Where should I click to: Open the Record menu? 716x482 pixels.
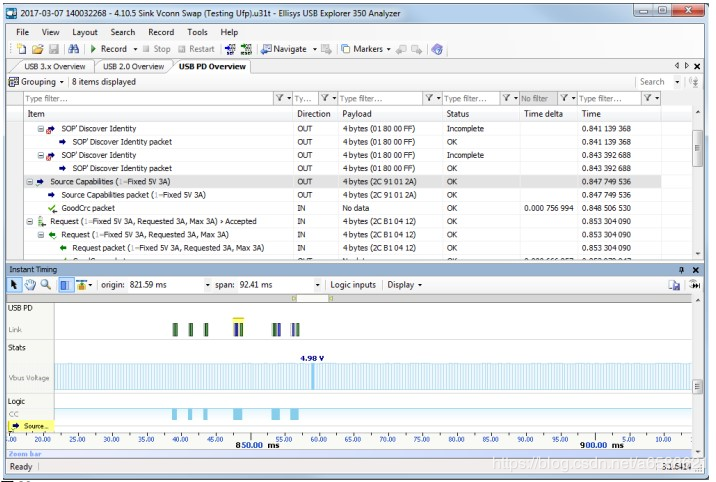(x=161, y=32)
